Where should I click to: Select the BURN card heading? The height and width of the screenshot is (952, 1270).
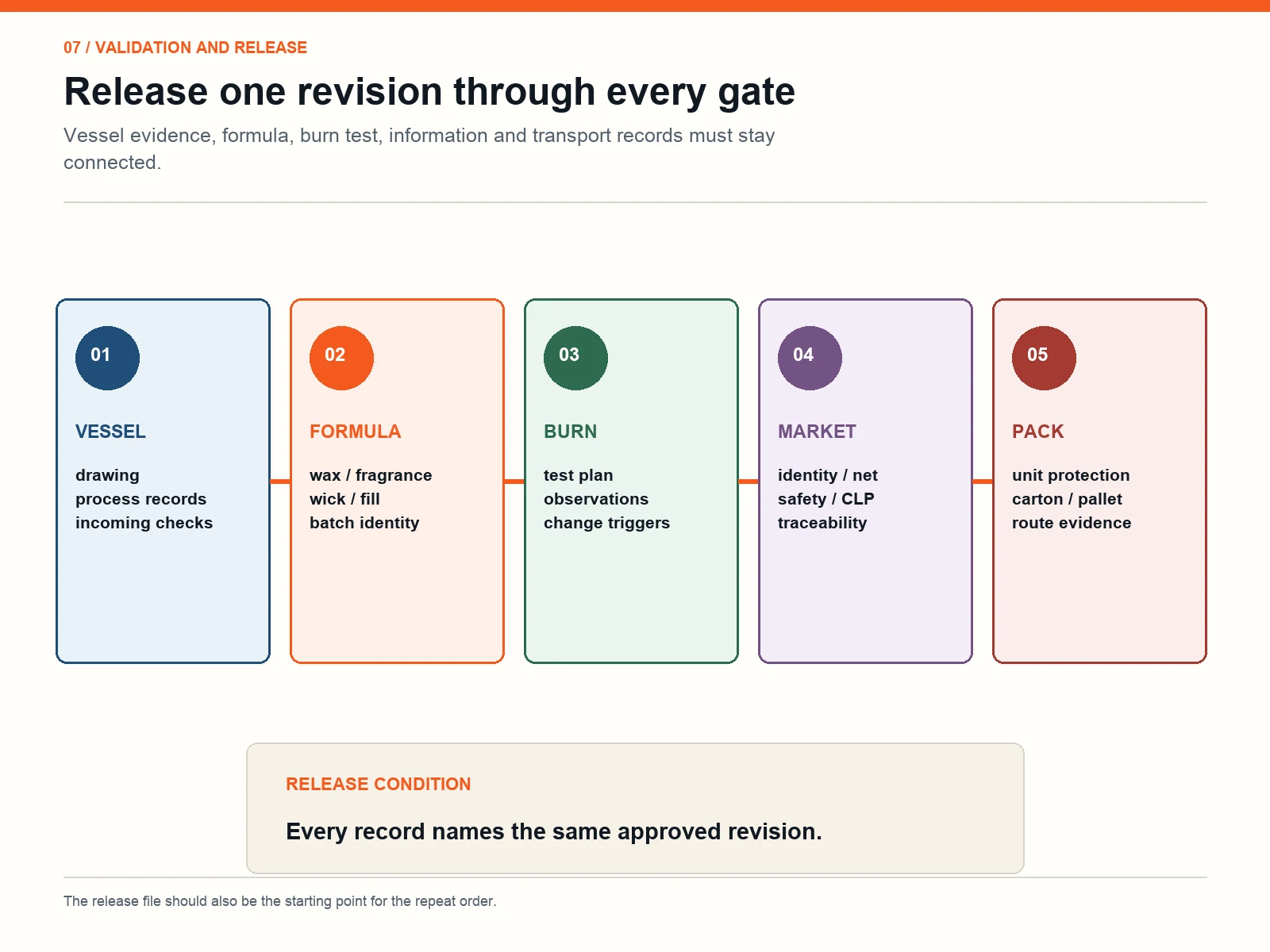(570, 432)
